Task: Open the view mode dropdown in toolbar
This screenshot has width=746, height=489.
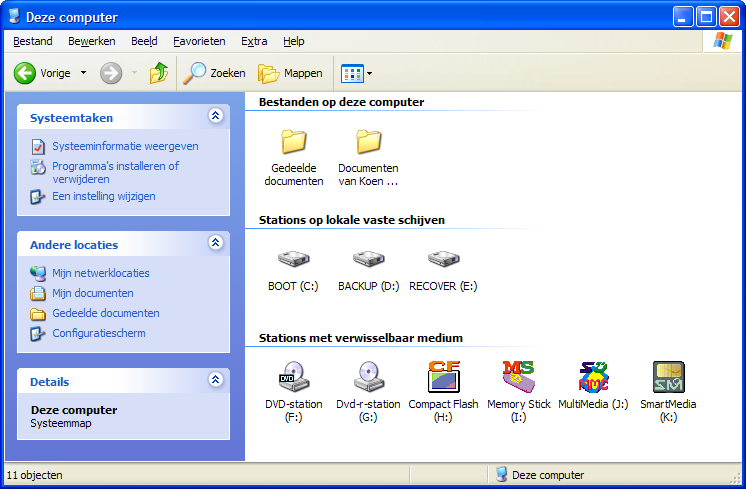Action: [356, 73]
